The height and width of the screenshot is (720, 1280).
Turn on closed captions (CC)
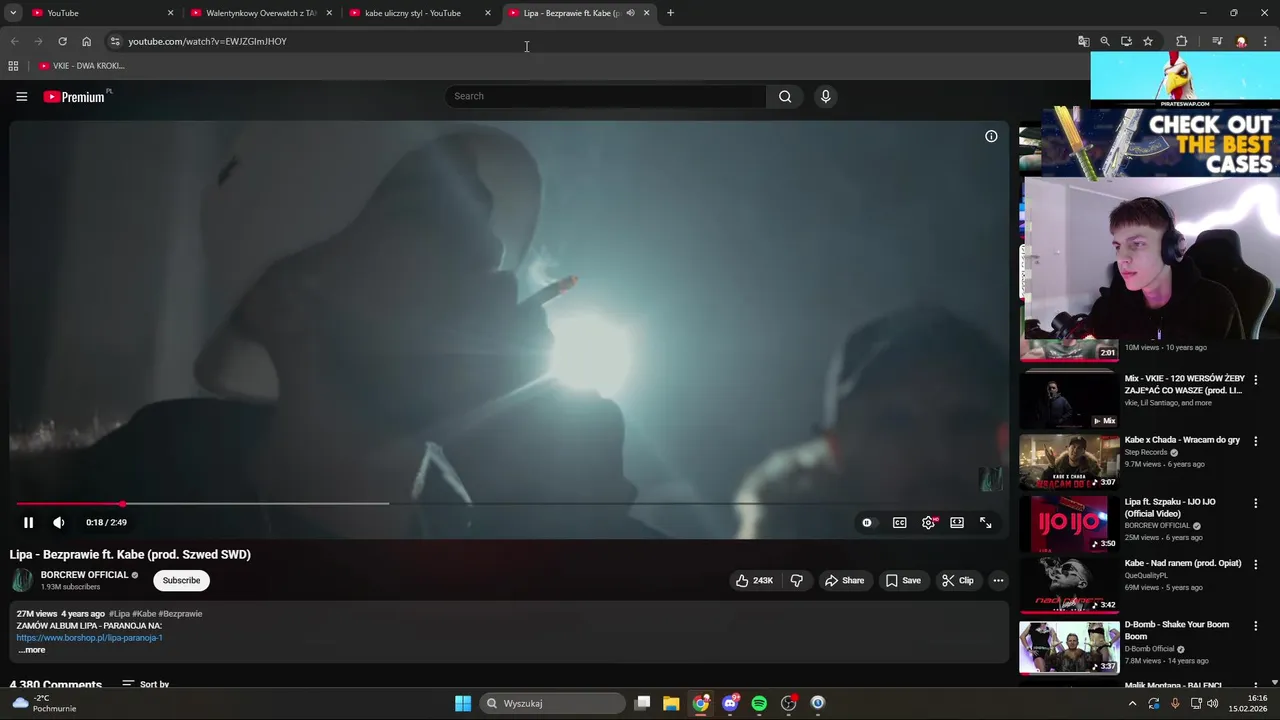900,522
